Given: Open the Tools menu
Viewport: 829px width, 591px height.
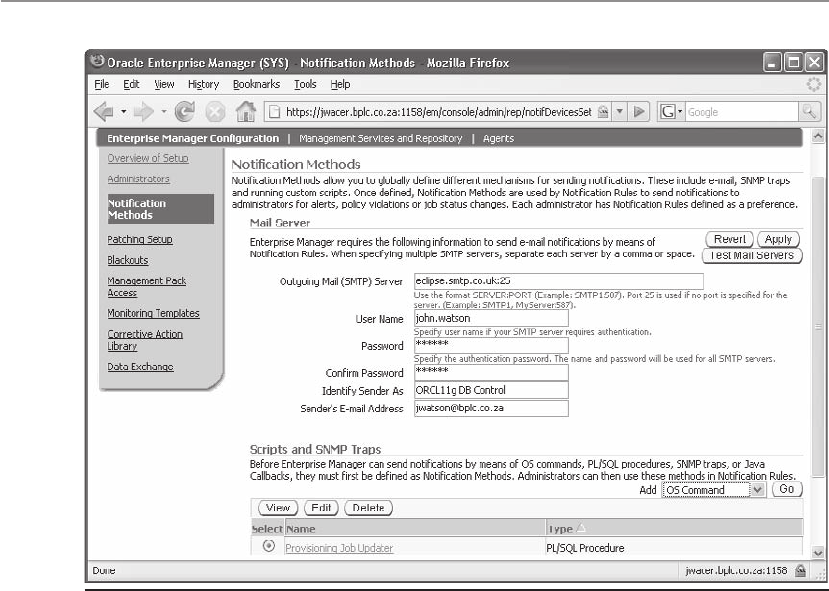Looking at the screenshot, I should (x=305, y=84).
